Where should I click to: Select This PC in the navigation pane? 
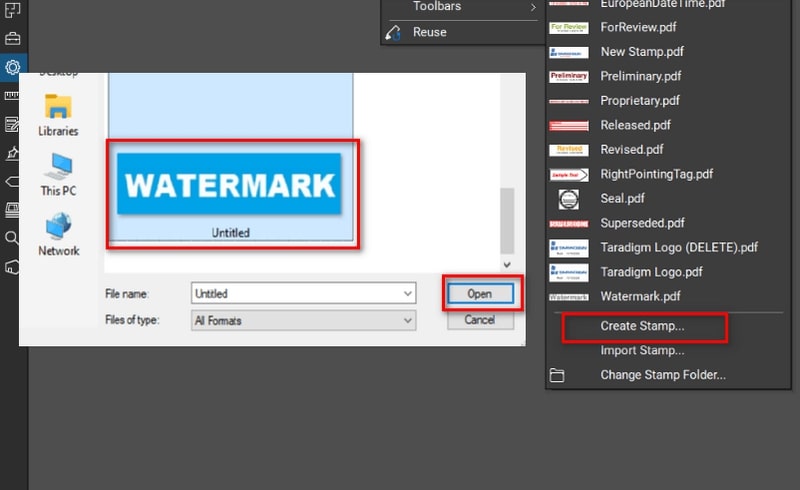coord(58,167)
